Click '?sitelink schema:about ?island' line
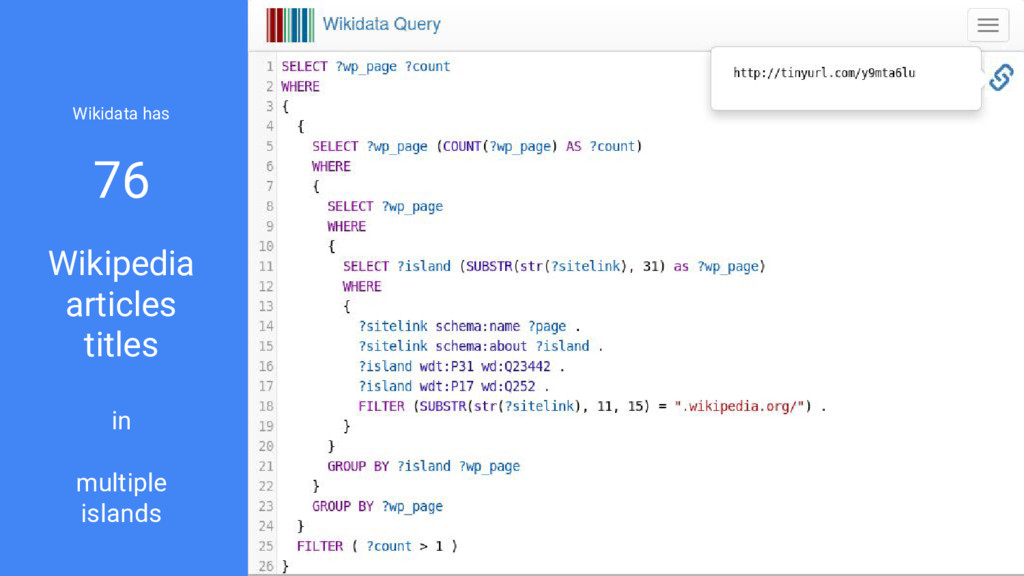The width and height of the screenshot is (1024, 576). [480, 346]
